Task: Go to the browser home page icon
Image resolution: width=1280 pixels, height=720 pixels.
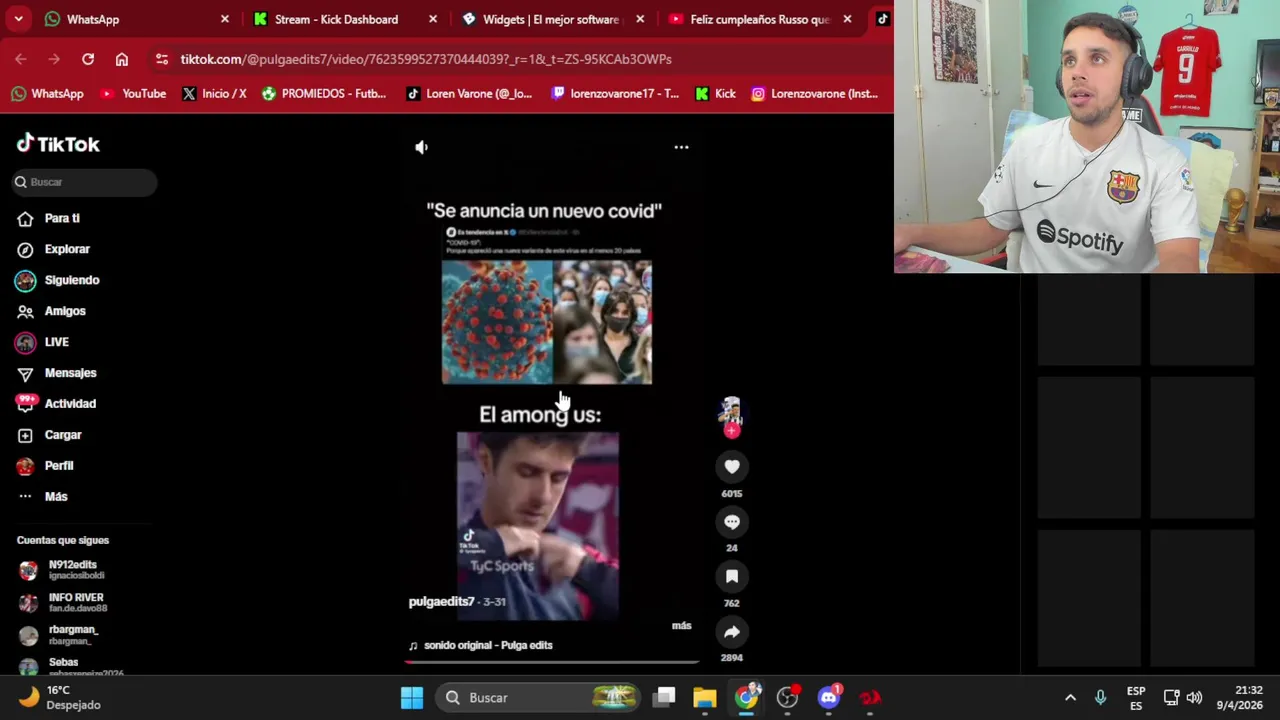Action: click(122, 59)
